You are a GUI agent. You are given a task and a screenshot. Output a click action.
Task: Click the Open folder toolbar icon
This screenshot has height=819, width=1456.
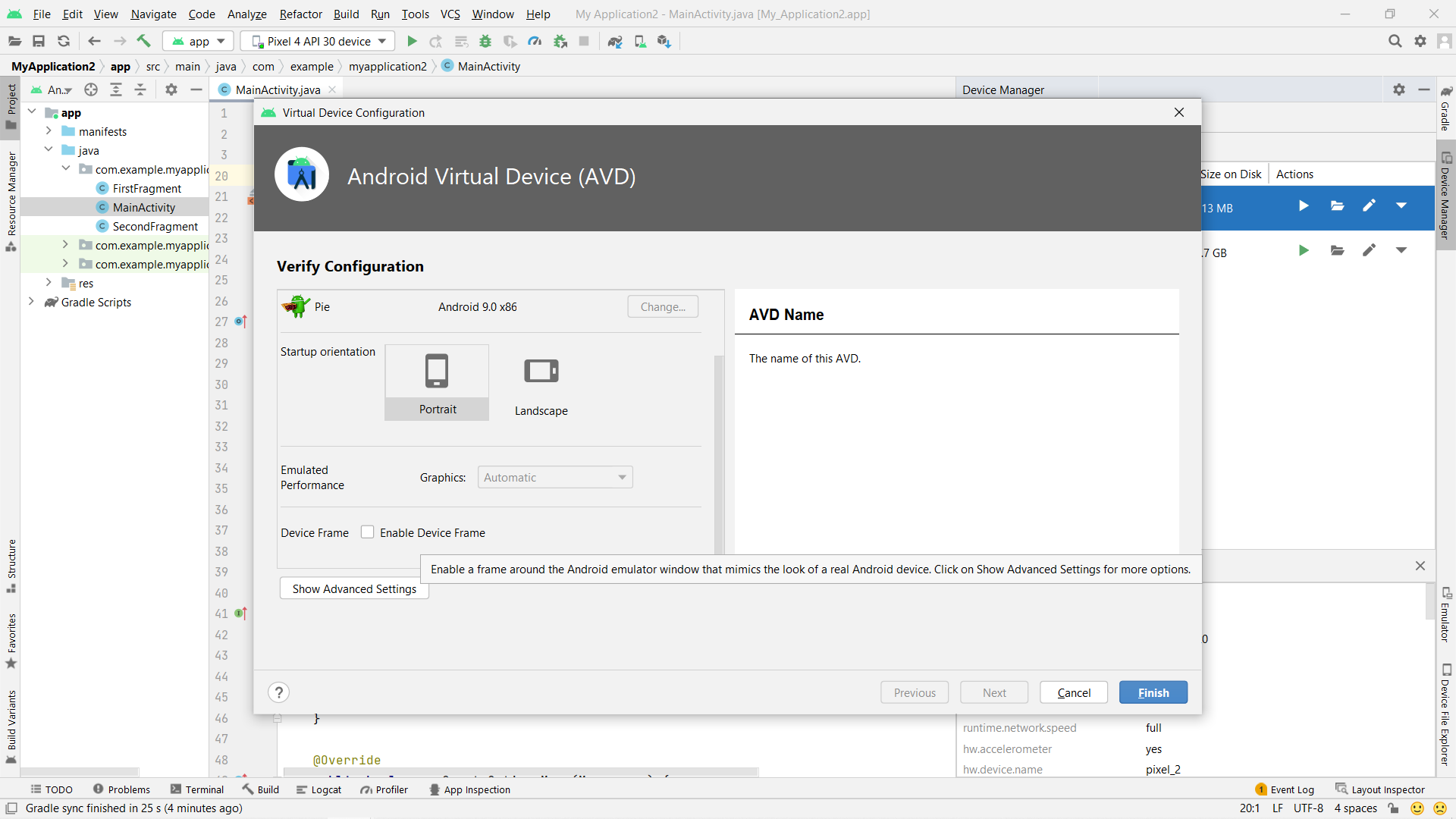click(x=14, y=41)
